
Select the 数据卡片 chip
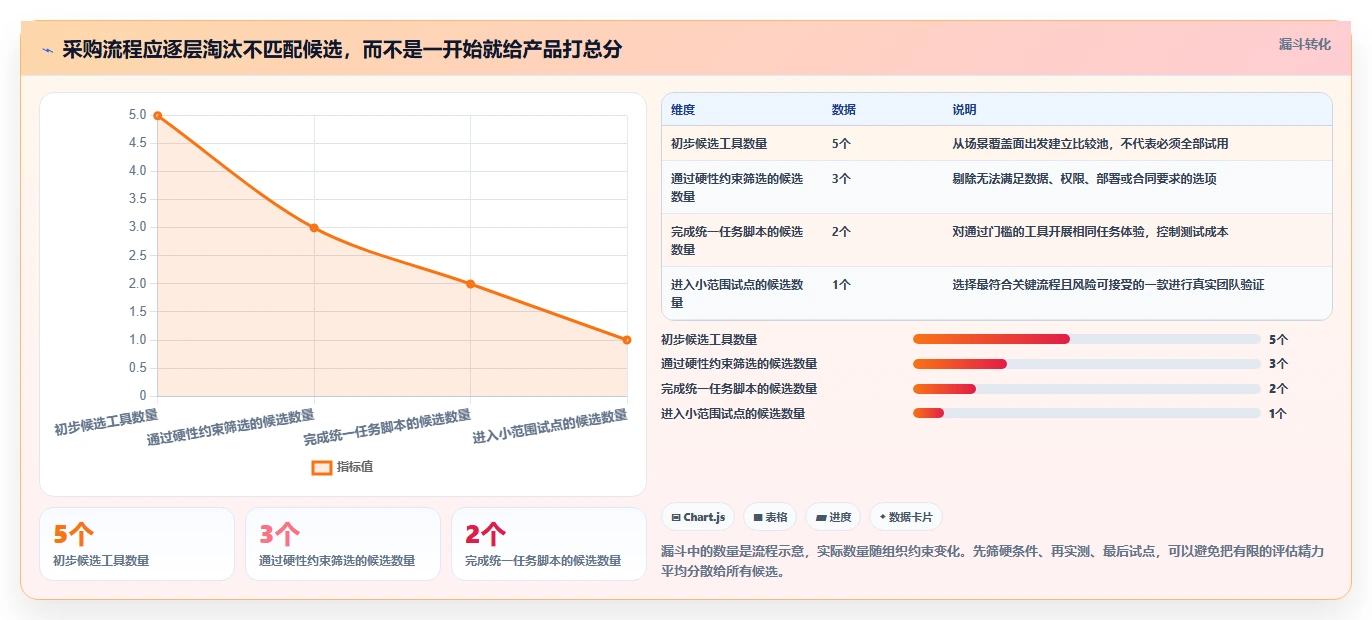coord(906,517)
